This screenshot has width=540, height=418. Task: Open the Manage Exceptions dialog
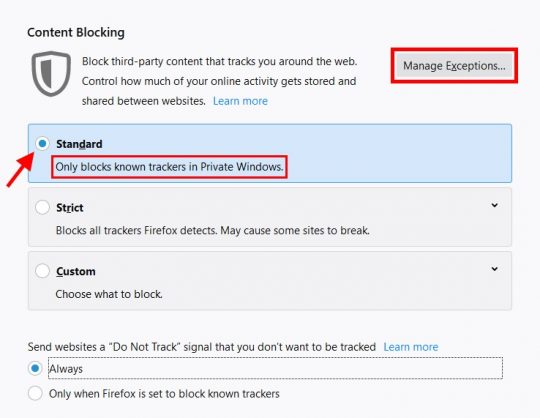(x=454, y=65)
